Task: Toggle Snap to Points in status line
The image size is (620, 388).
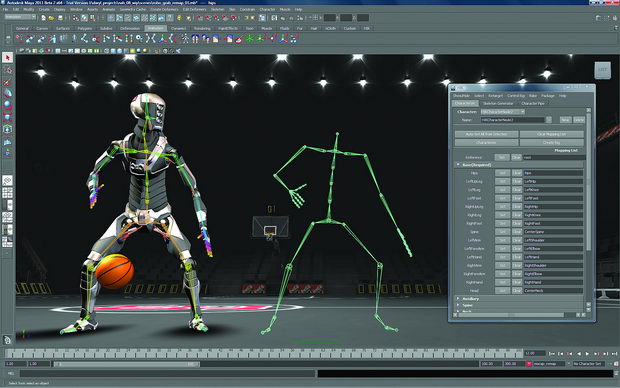Action: pos(217,18)
